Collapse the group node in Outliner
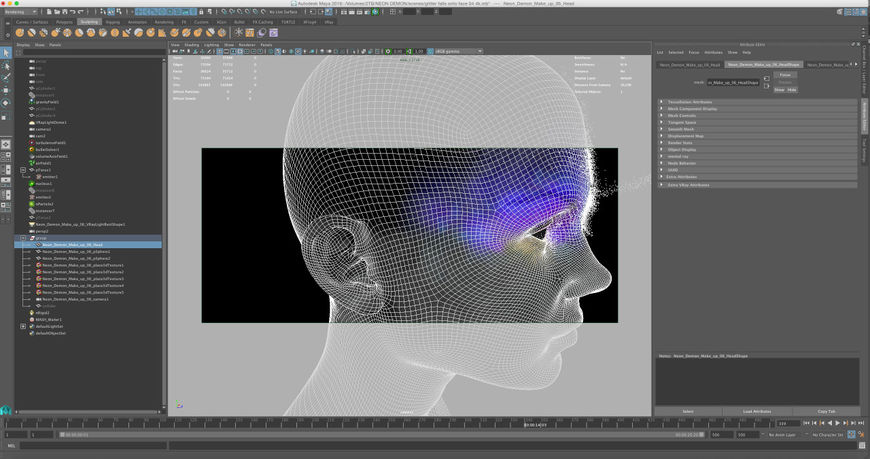 click(23, 238)
